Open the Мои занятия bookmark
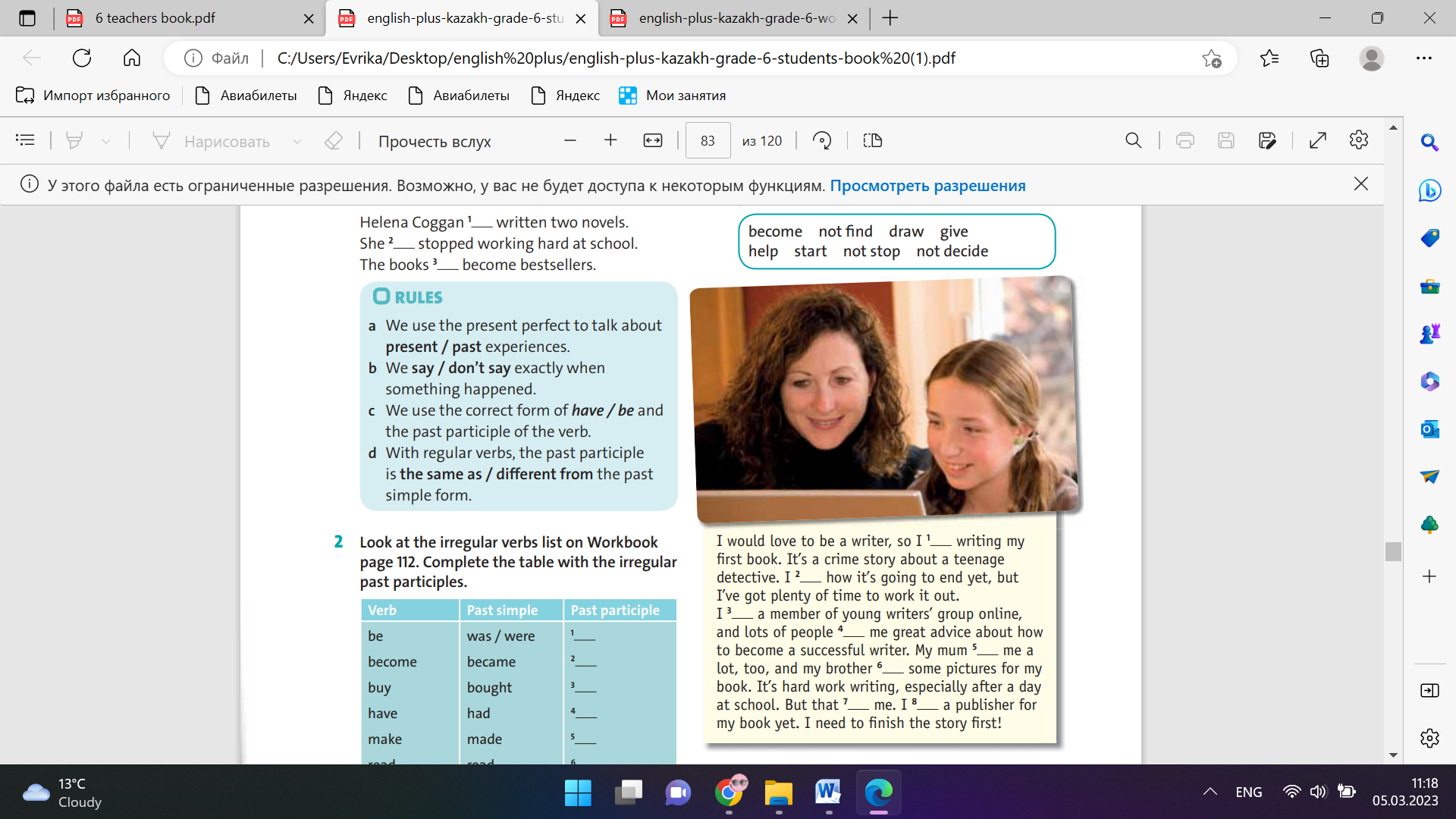Screen dimensions: 1456x819 pyautogui.click(x=673, y=96)
